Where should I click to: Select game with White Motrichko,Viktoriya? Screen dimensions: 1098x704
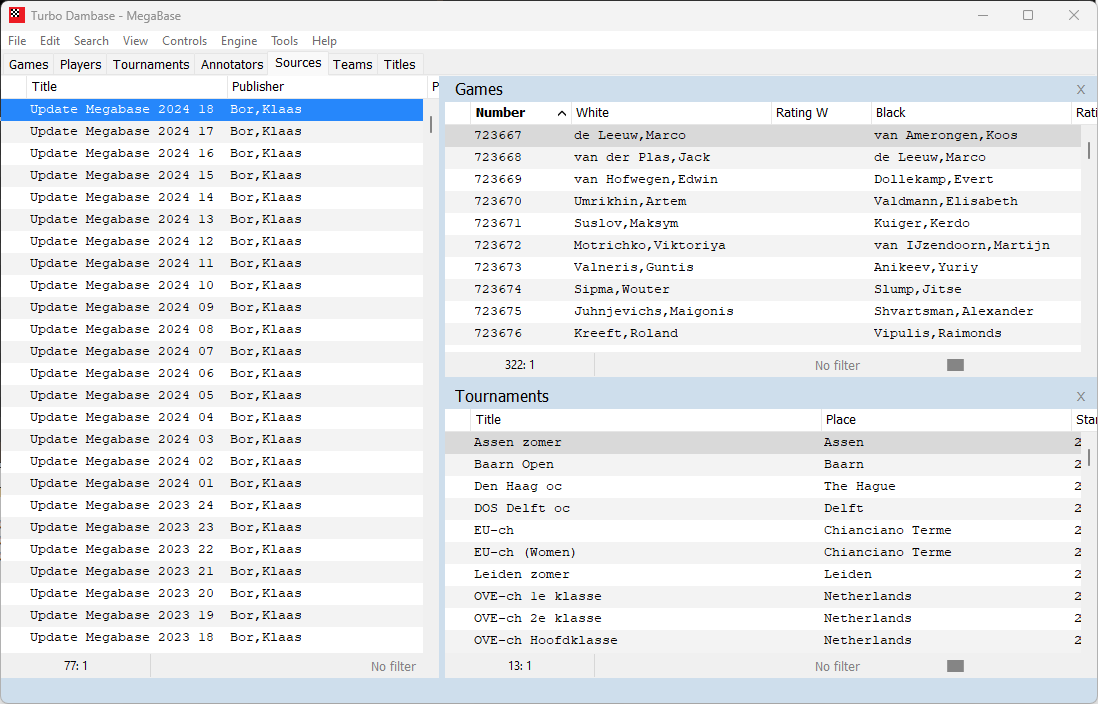763,245
